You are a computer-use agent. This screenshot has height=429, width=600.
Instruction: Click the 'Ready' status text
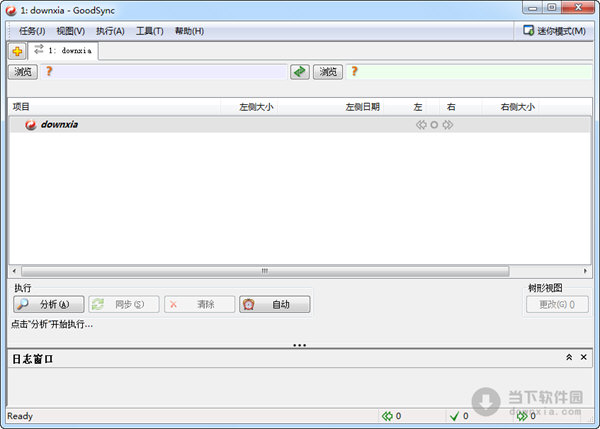point(20,416)
